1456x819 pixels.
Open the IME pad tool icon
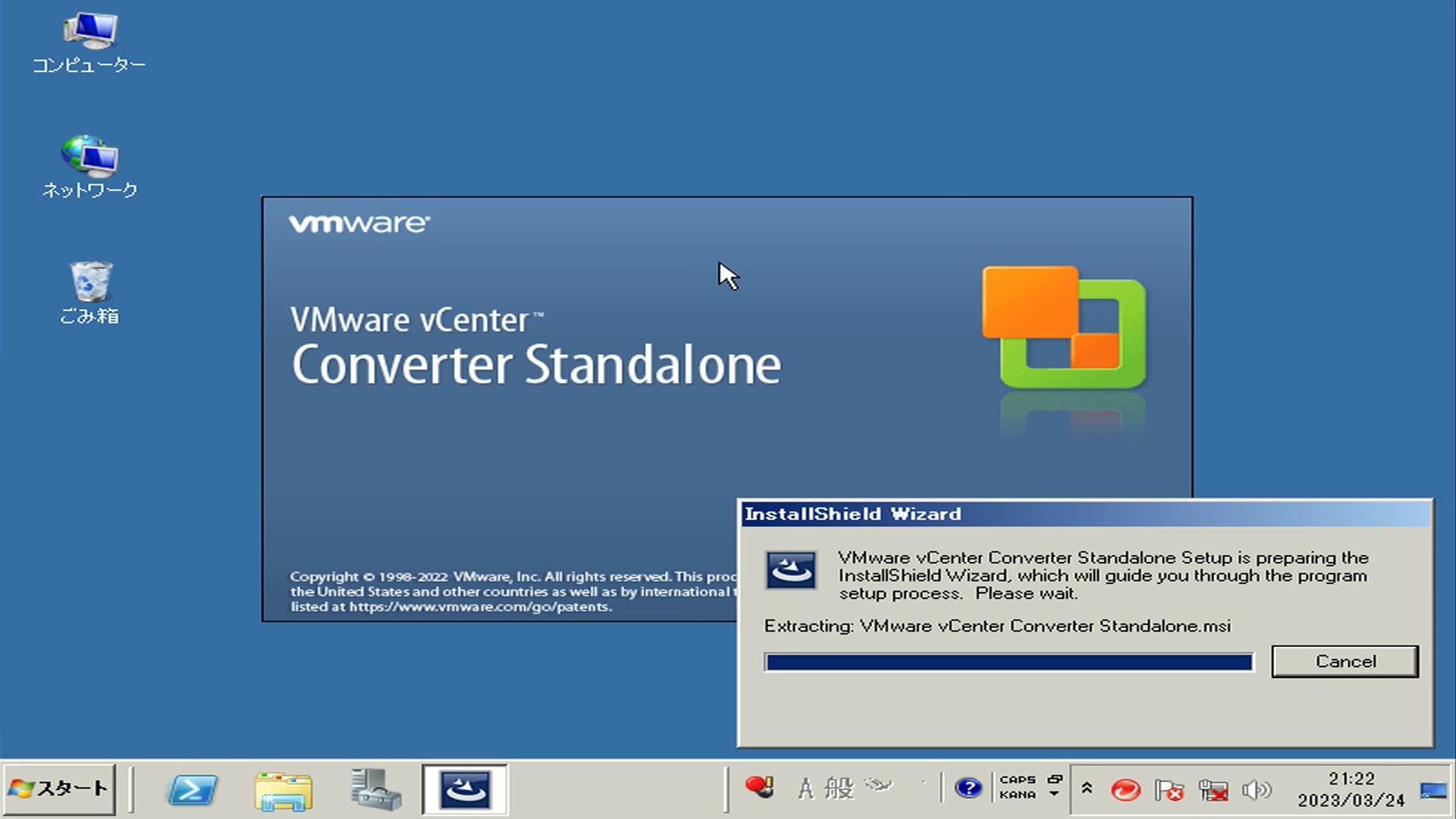879,786
